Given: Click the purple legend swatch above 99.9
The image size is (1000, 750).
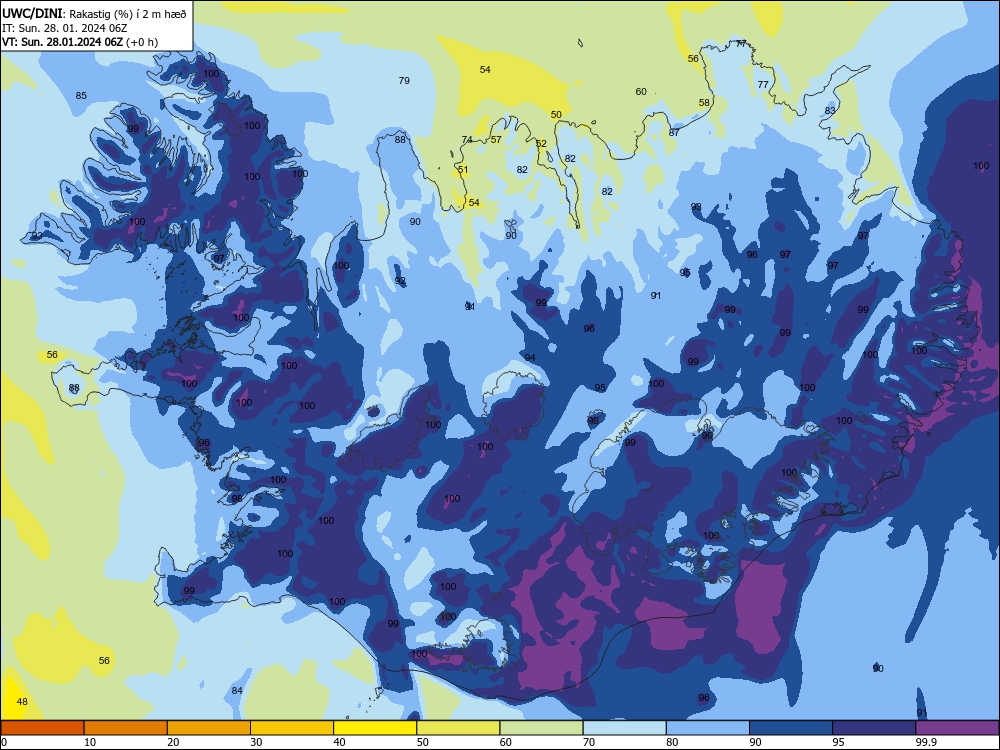Looking at the screenshot, I should (957, 728).
